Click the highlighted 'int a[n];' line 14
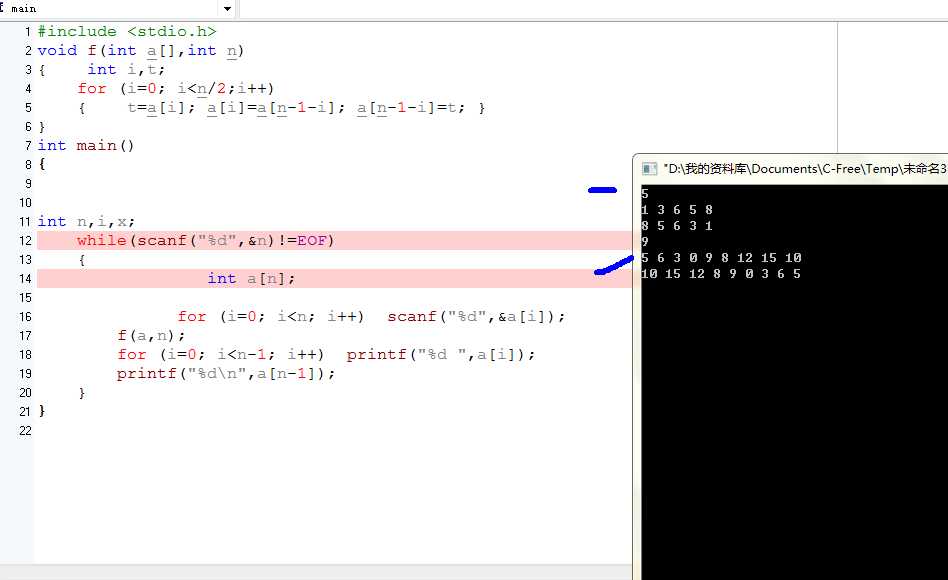This screenshot has height=580, width=948. (x=334, y=278)
